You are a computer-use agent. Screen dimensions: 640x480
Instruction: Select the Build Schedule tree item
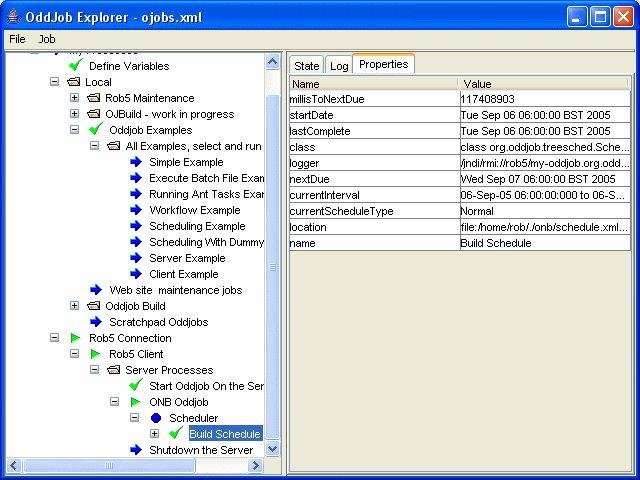(x=225, y=433)
